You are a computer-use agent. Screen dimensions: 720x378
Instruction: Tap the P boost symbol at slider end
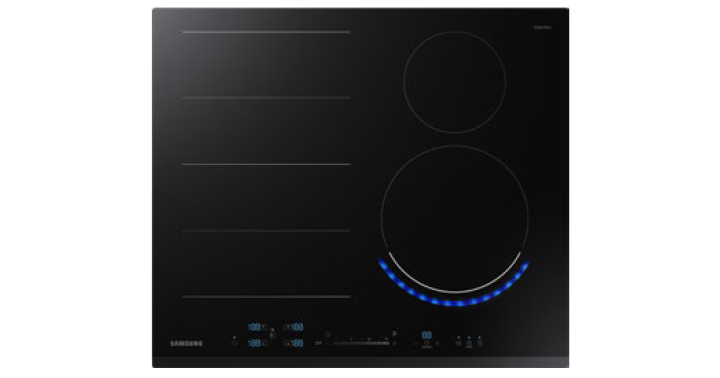pos(394,334)
